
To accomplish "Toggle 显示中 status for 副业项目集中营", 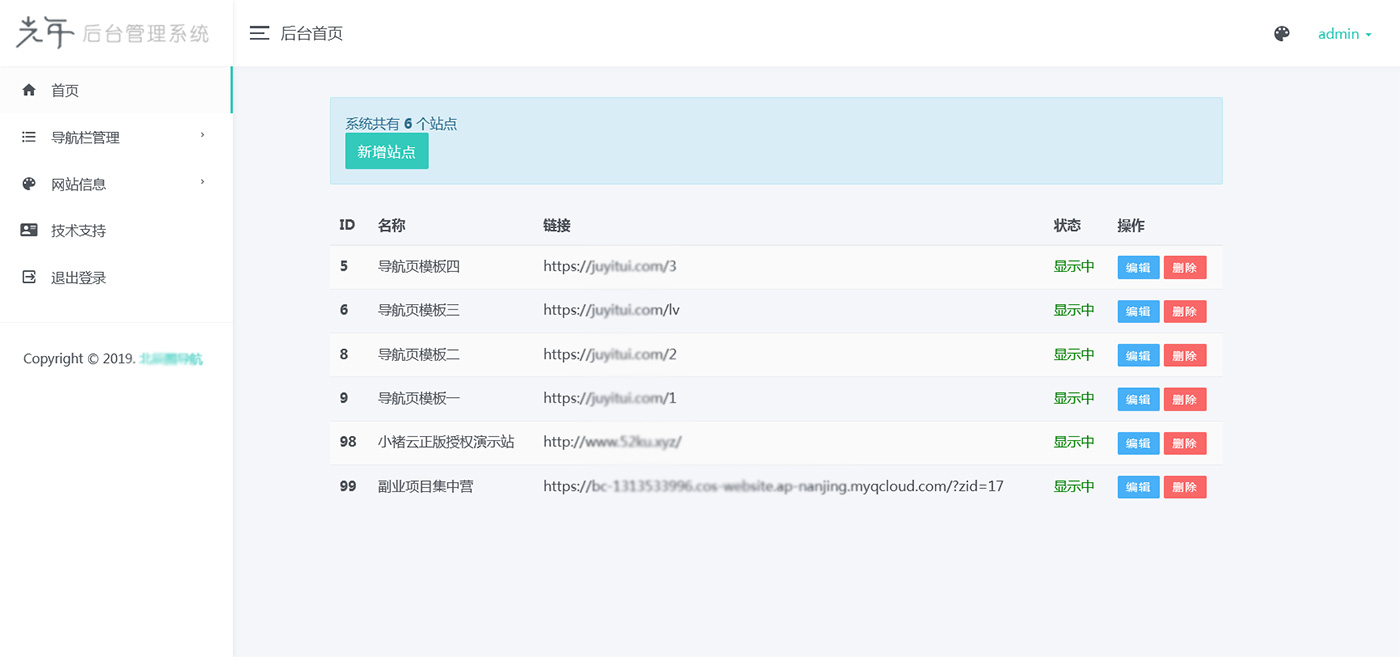I will coord(1074,486).
